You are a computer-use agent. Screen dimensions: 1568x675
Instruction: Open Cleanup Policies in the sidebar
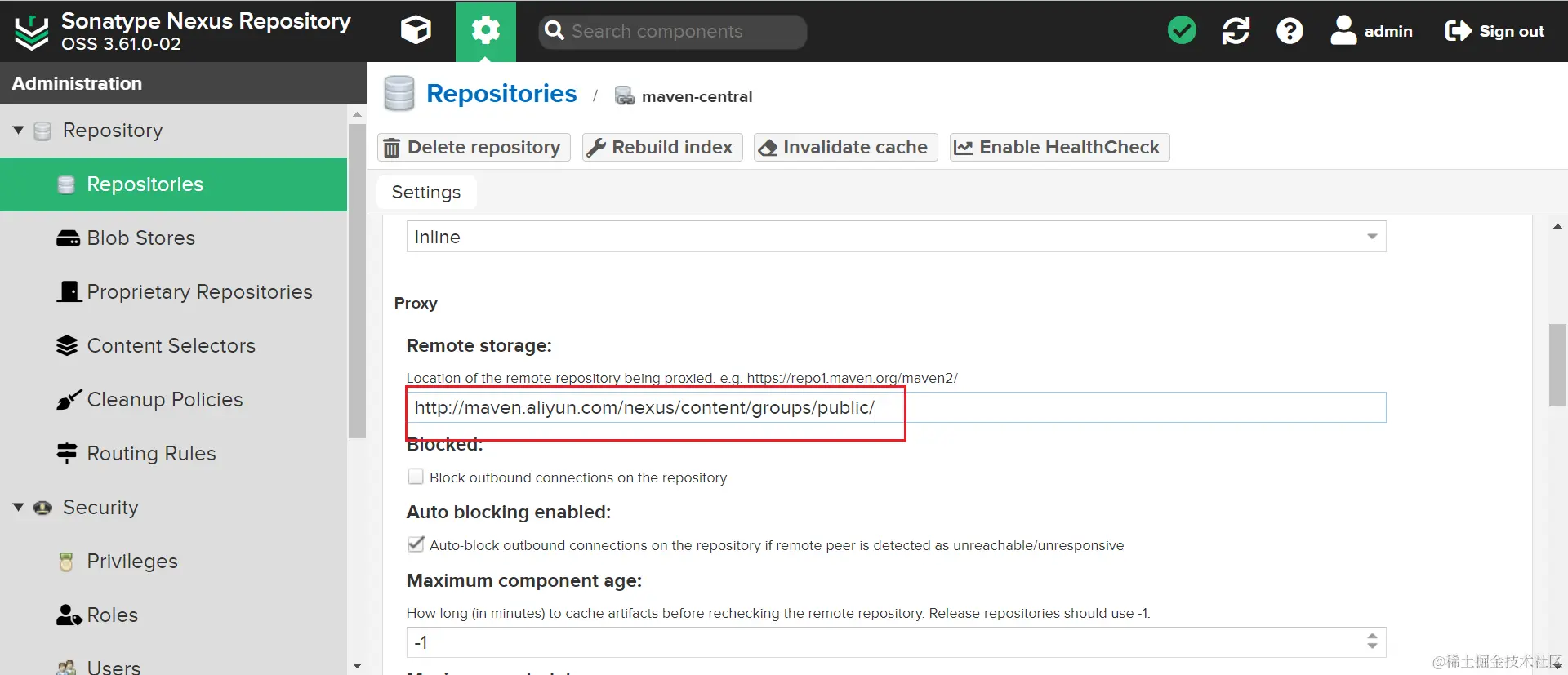173,400
